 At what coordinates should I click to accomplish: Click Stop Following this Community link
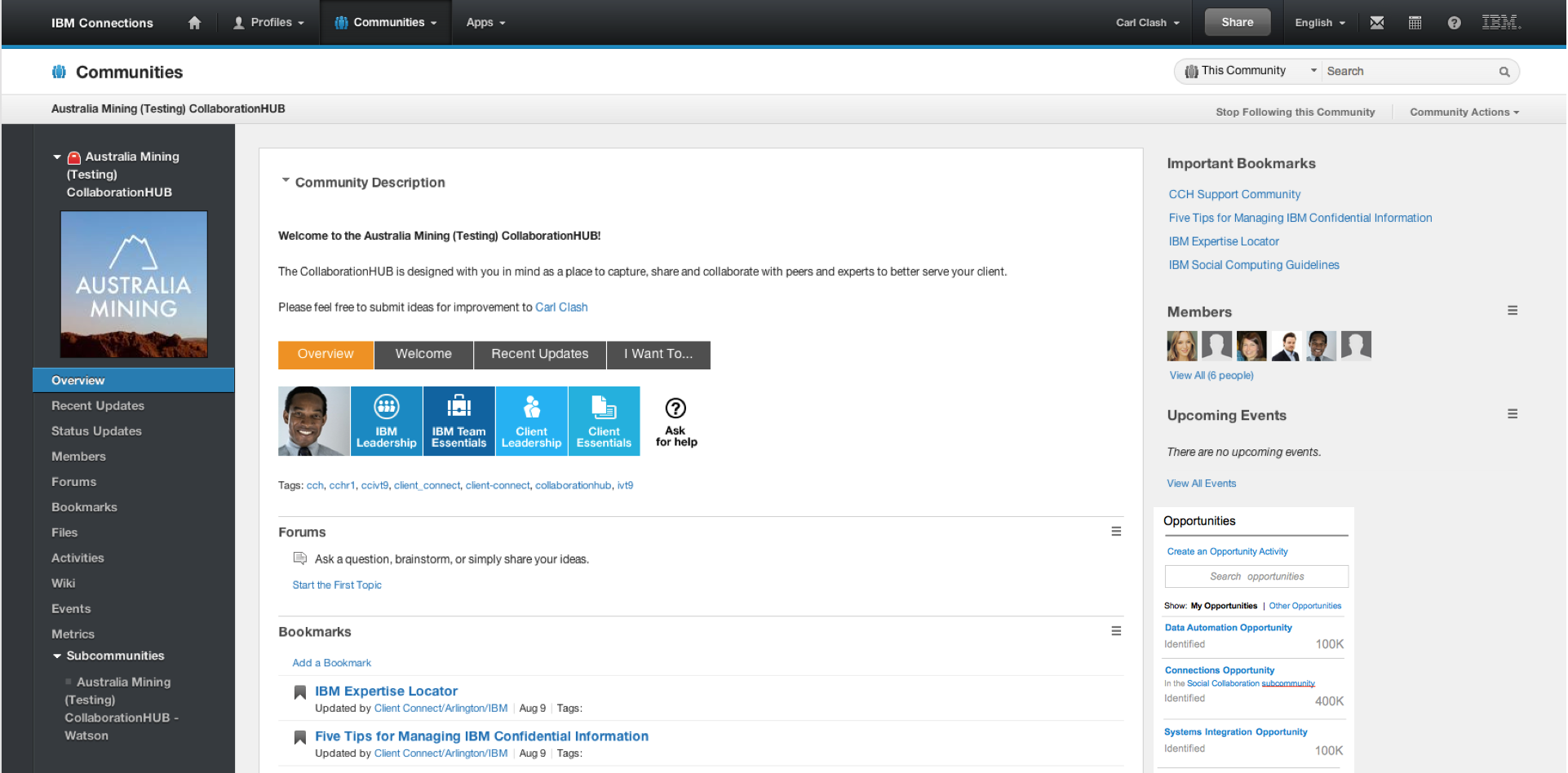pyautogui.click(x=1295, y=113)
